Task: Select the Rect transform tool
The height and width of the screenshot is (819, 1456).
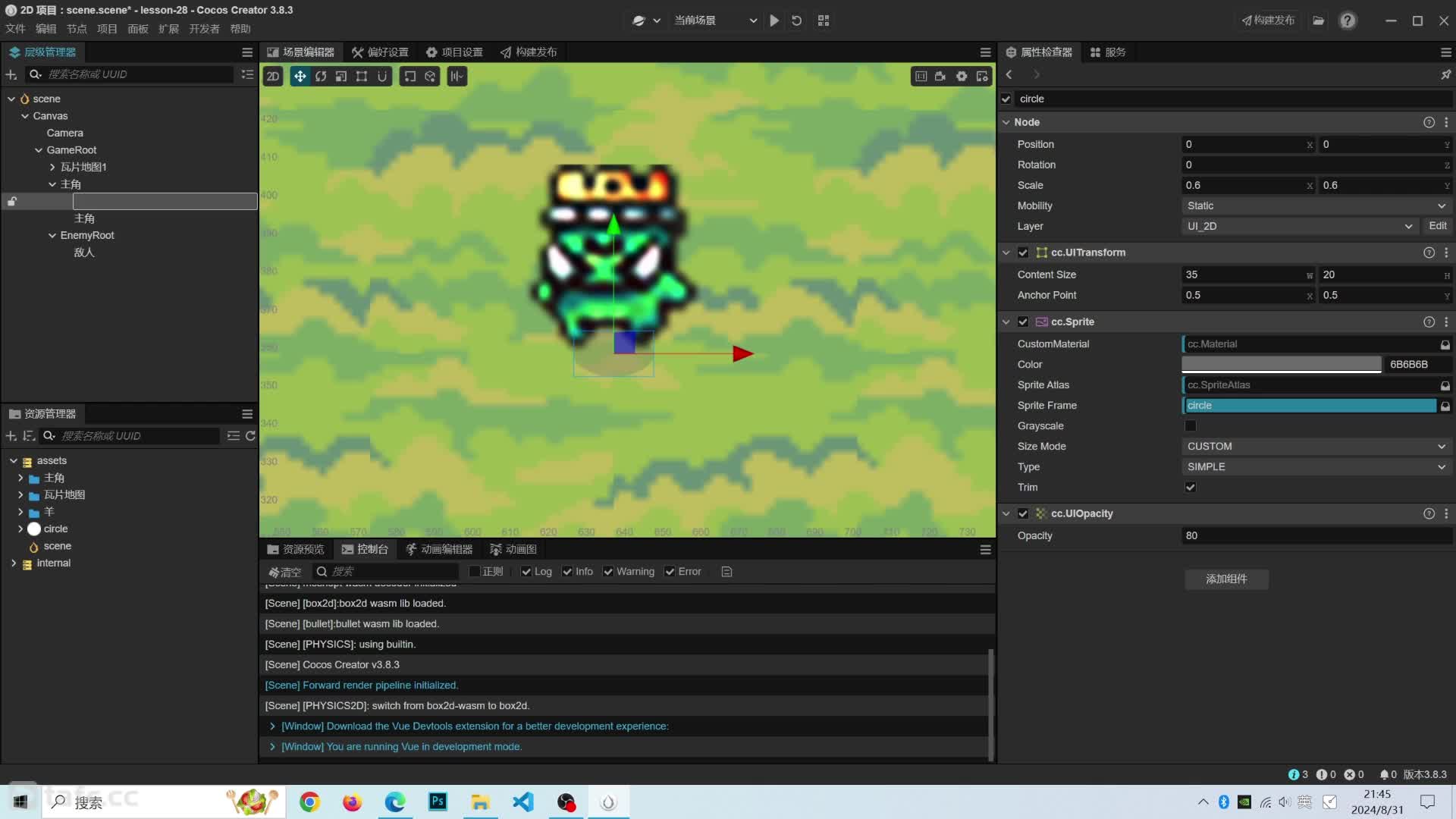Action: tap(362, 76)
